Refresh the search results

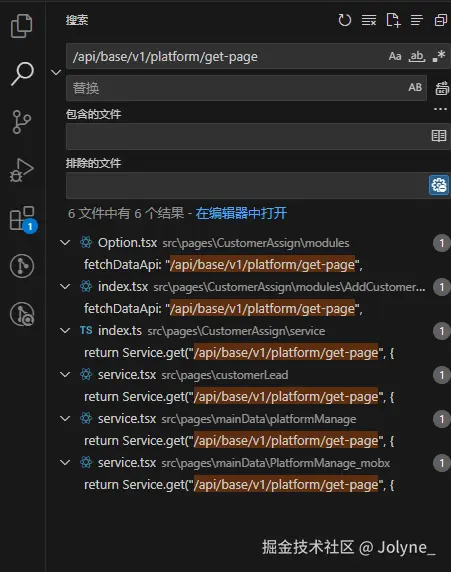point(344,20)
